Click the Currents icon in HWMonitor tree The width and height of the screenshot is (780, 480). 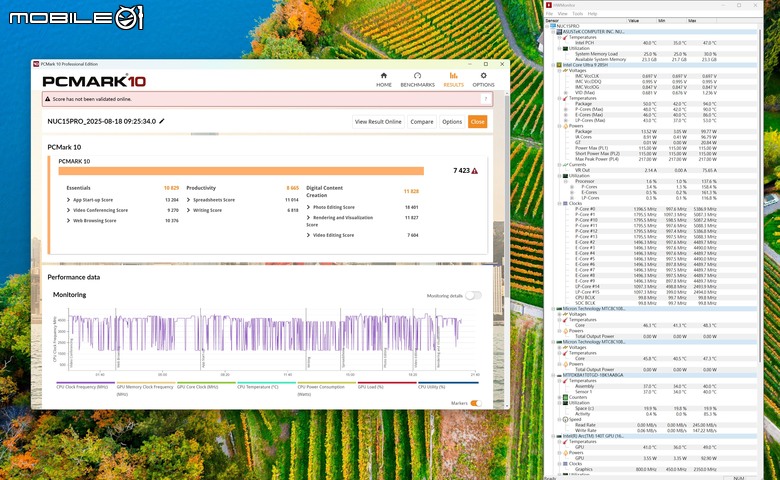(565, 165)
